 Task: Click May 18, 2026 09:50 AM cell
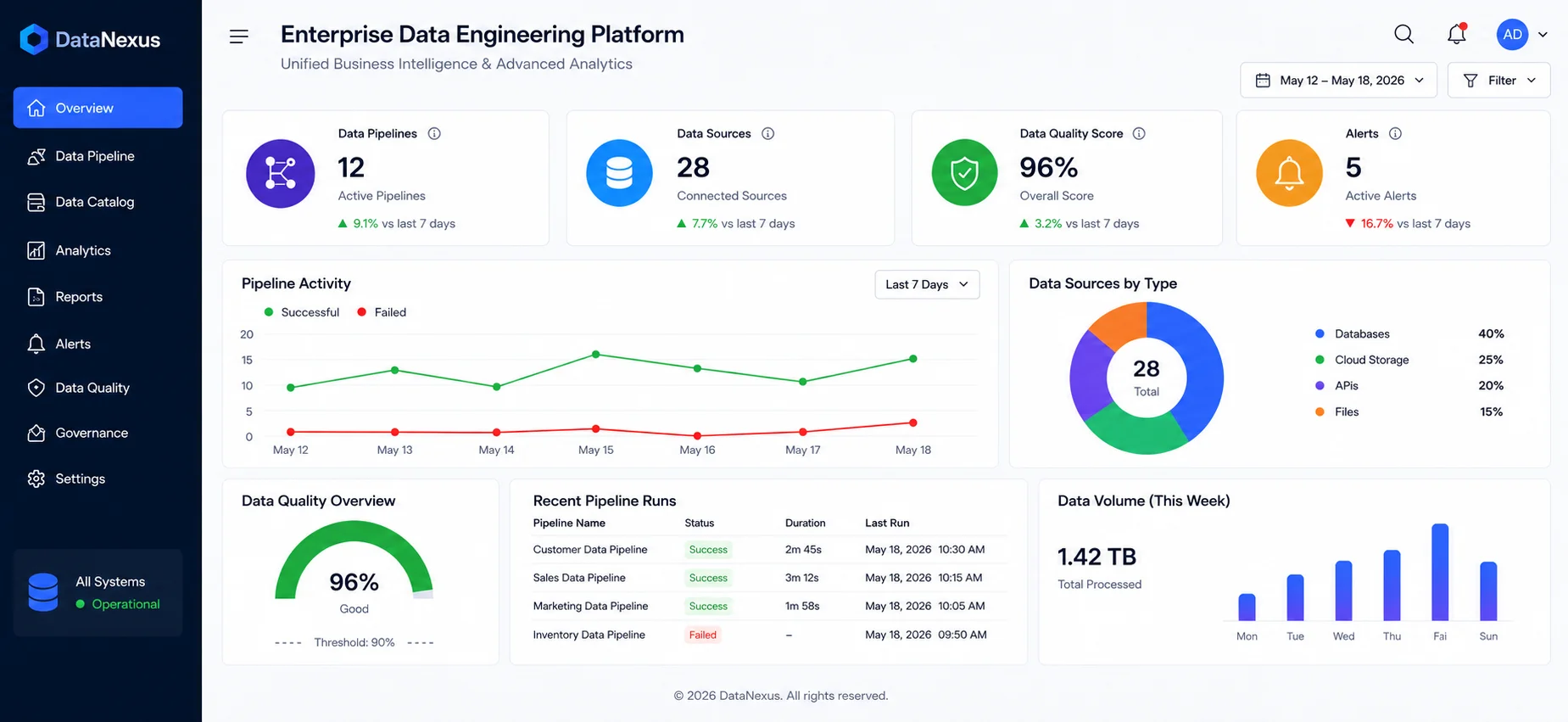tap(926, 635)
